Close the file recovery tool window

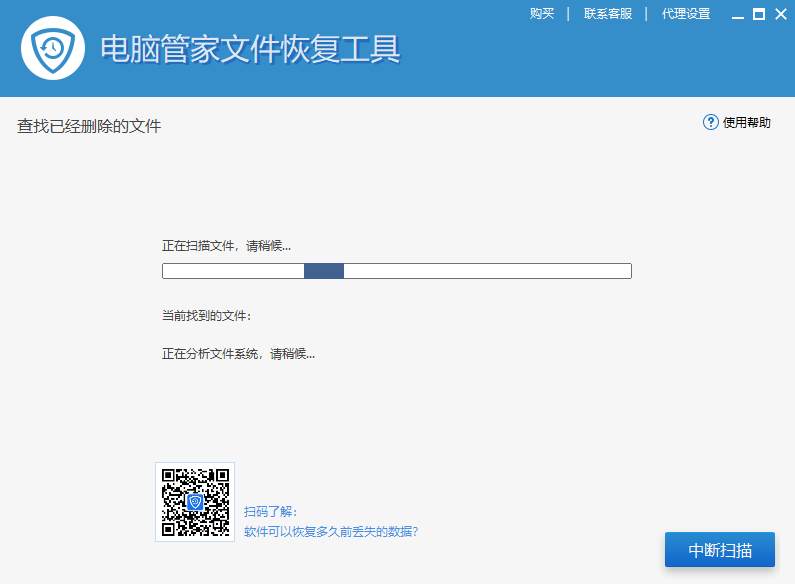click(779, 14)
